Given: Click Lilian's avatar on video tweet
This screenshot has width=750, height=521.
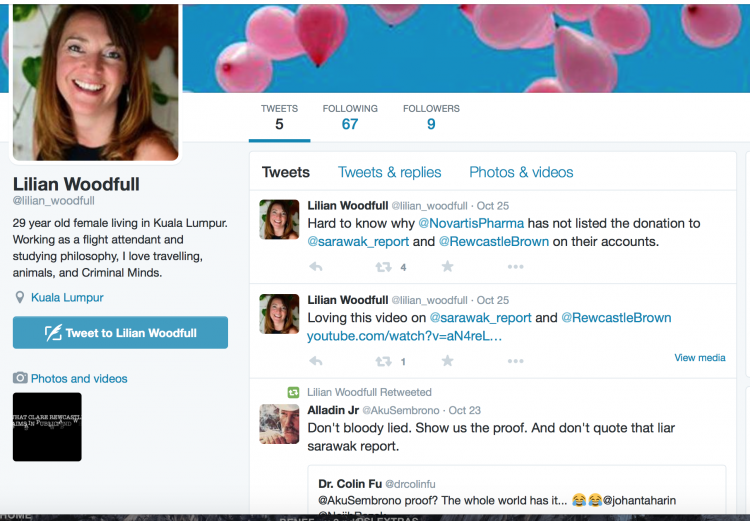Looking at the screenshot, I should coord(279,313).
